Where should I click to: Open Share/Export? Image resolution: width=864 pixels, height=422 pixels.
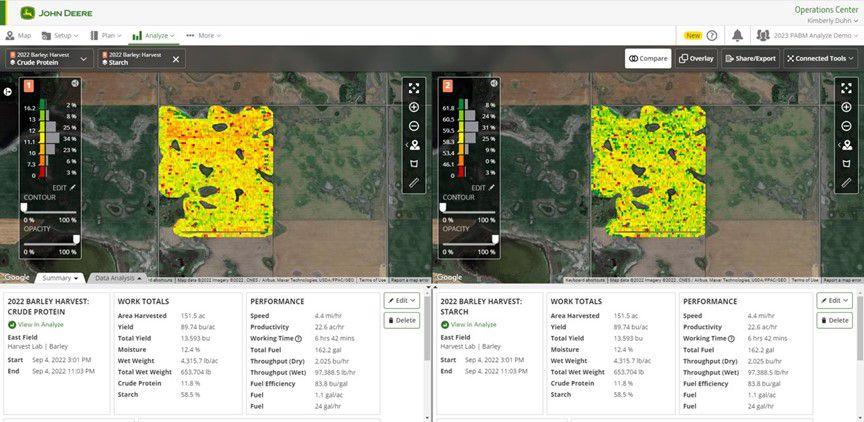pyautogui.click(x=750, y=58)
